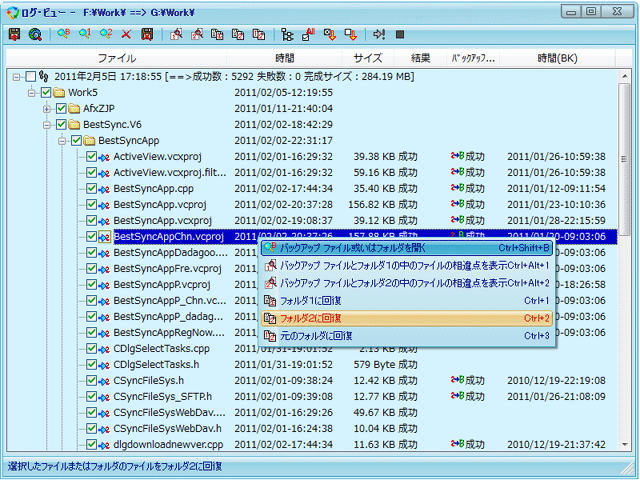Click file icon beside BestSyncAppChn.vcproj
The image size is (640, 480).
[104, 237]
